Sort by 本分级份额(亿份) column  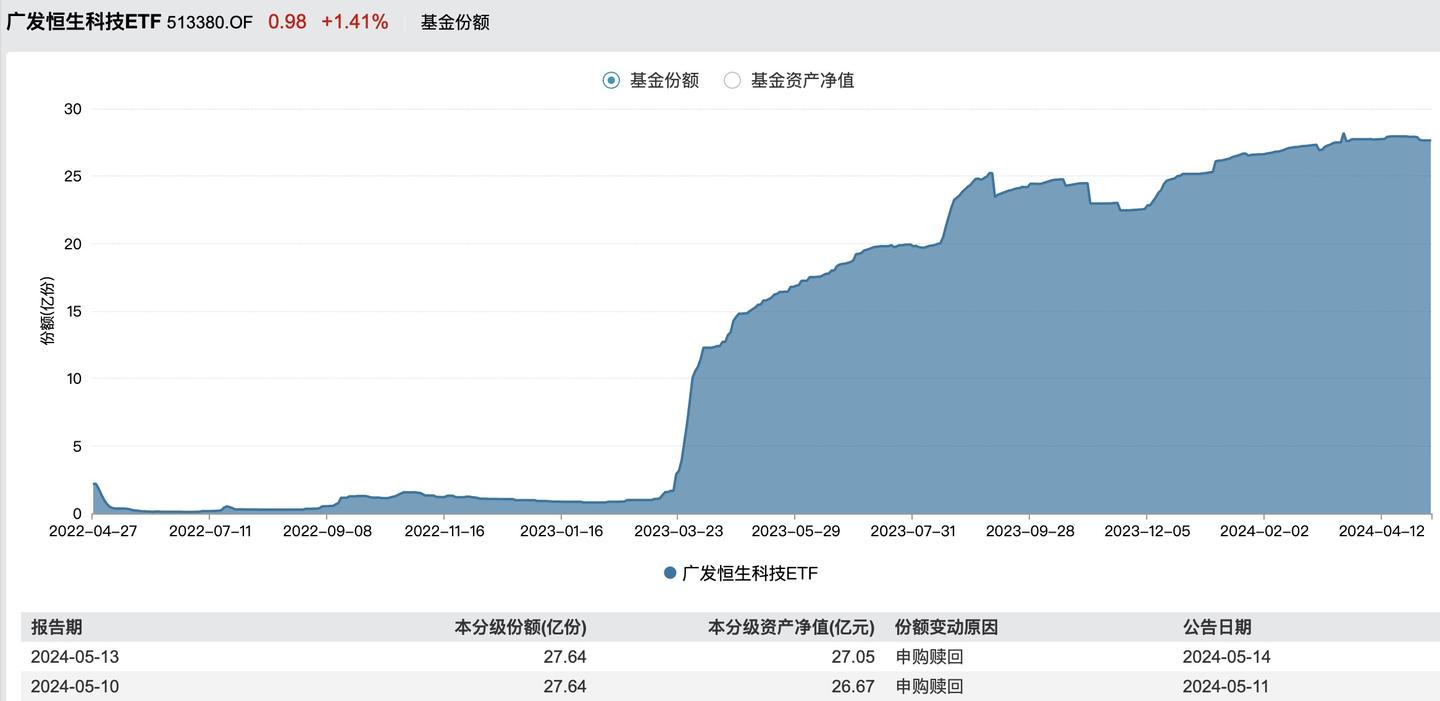522,627
